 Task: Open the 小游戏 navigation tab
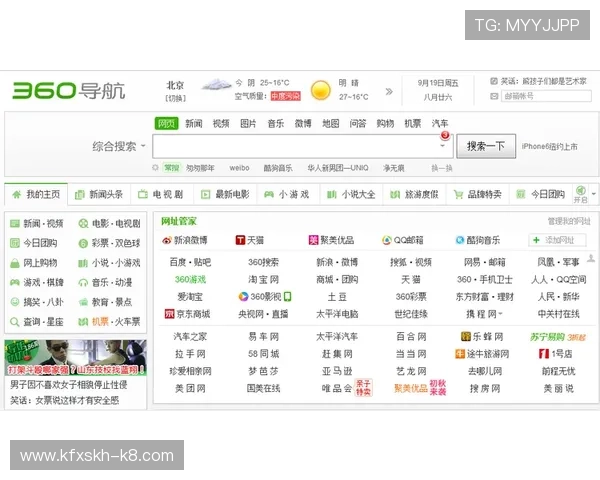coord(287,194)
